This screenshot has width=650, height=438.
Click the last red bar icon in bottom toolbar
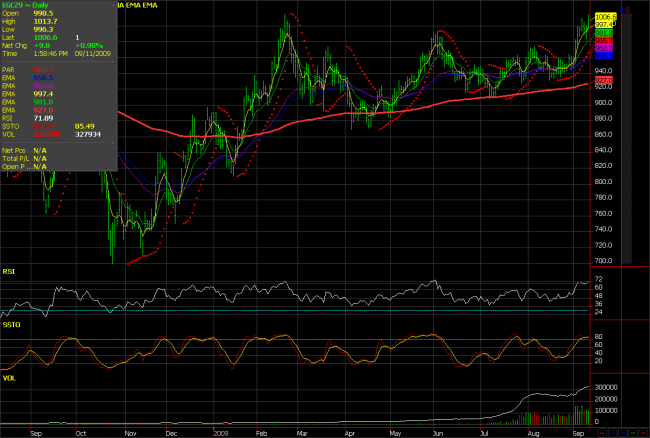(x=643, y=433)
